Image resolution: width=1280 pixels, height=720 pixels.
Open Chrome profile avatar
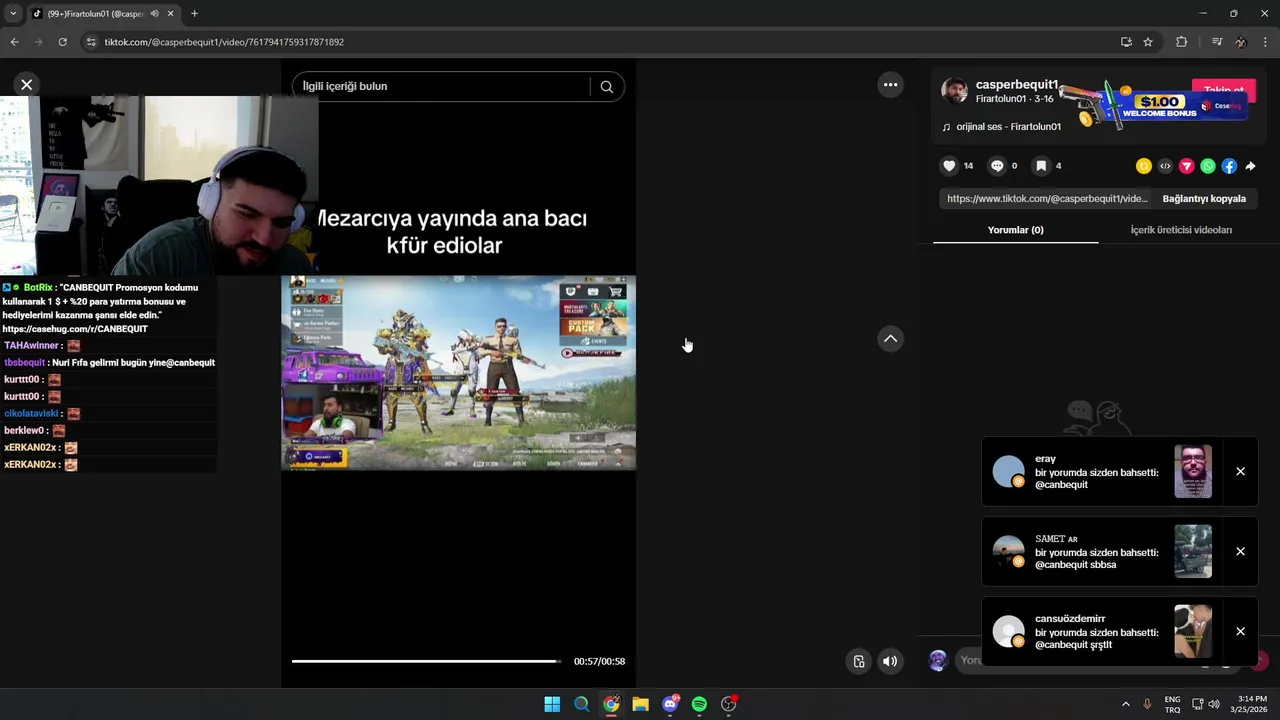[x=1241, y=42]
